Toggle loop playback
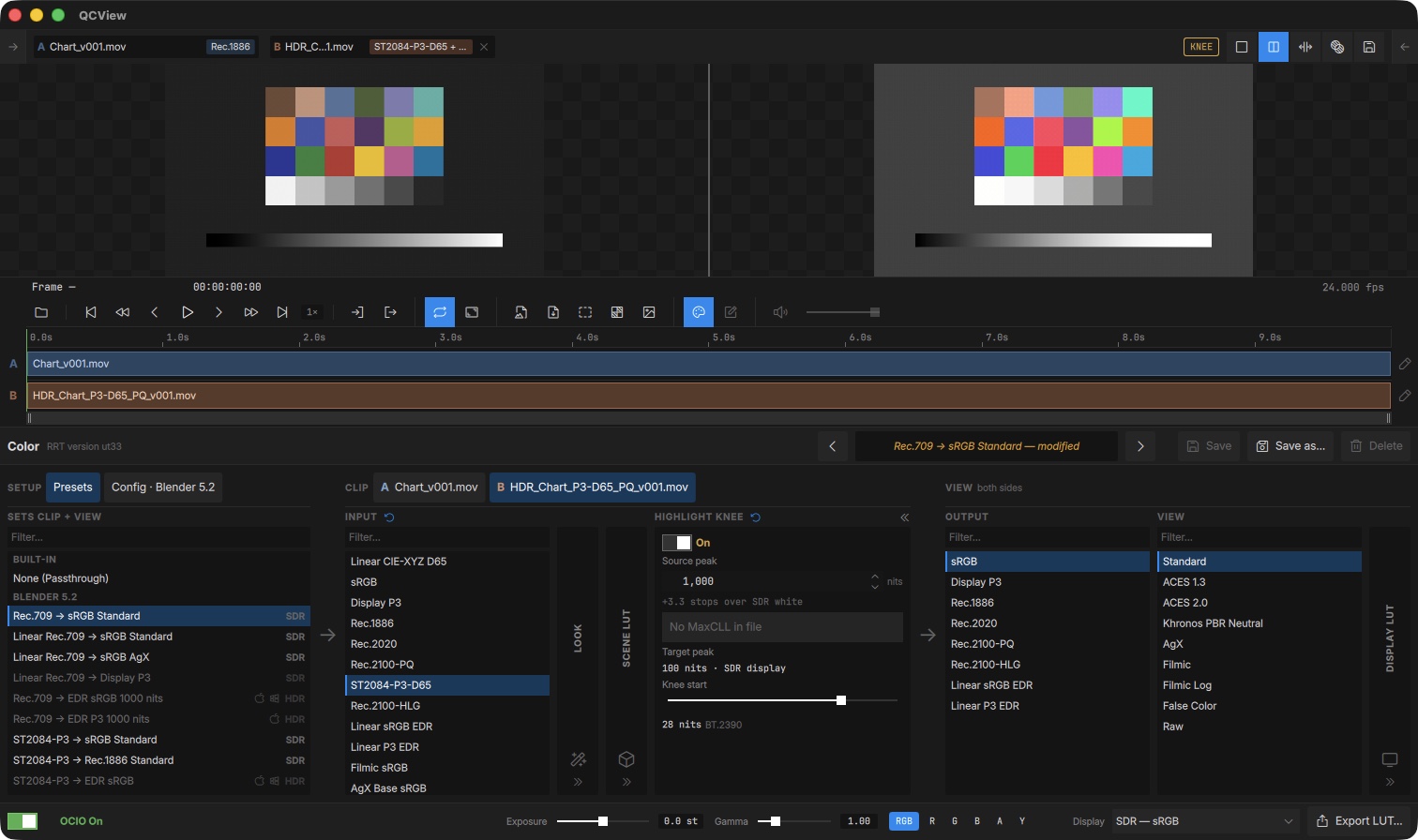Viewport: 1418px width, 840px height. pos(440,312)
